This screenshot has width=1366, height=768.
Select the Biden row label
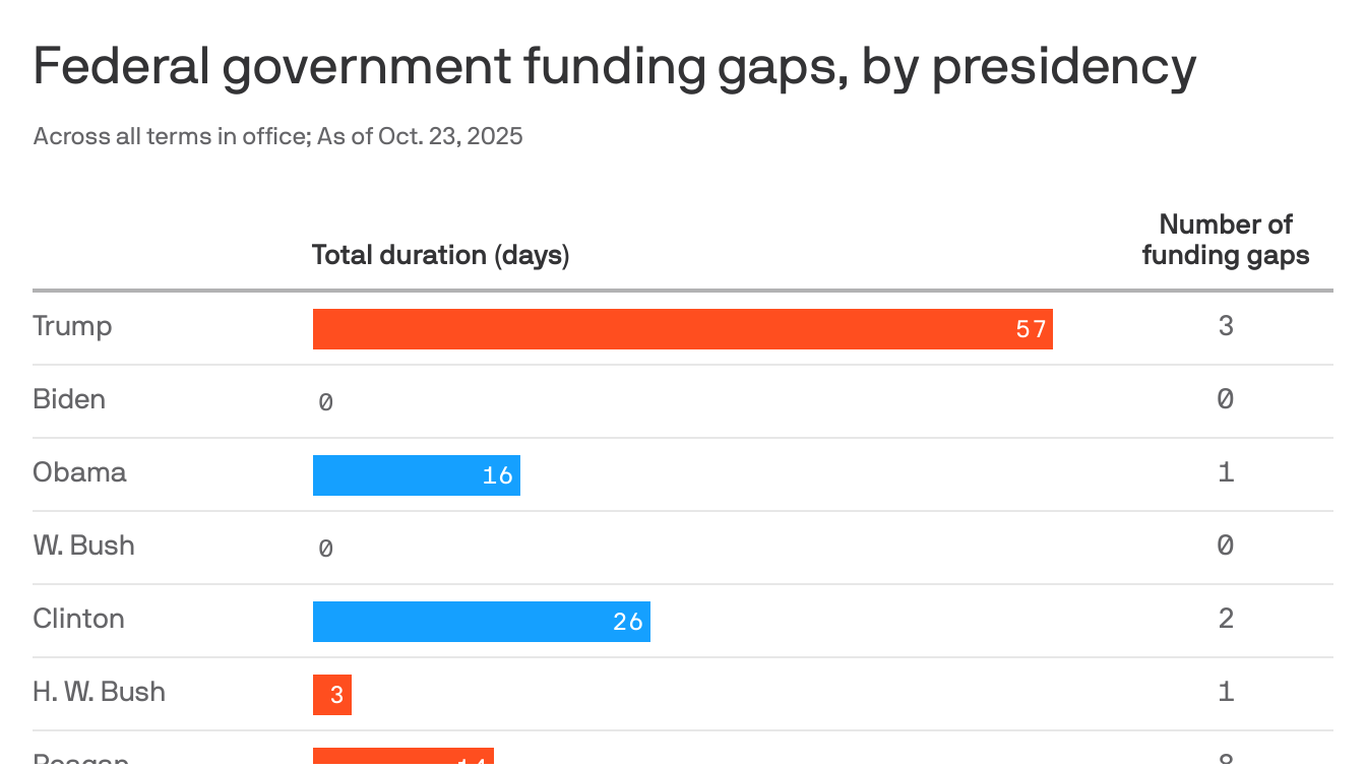click(69, 399)
